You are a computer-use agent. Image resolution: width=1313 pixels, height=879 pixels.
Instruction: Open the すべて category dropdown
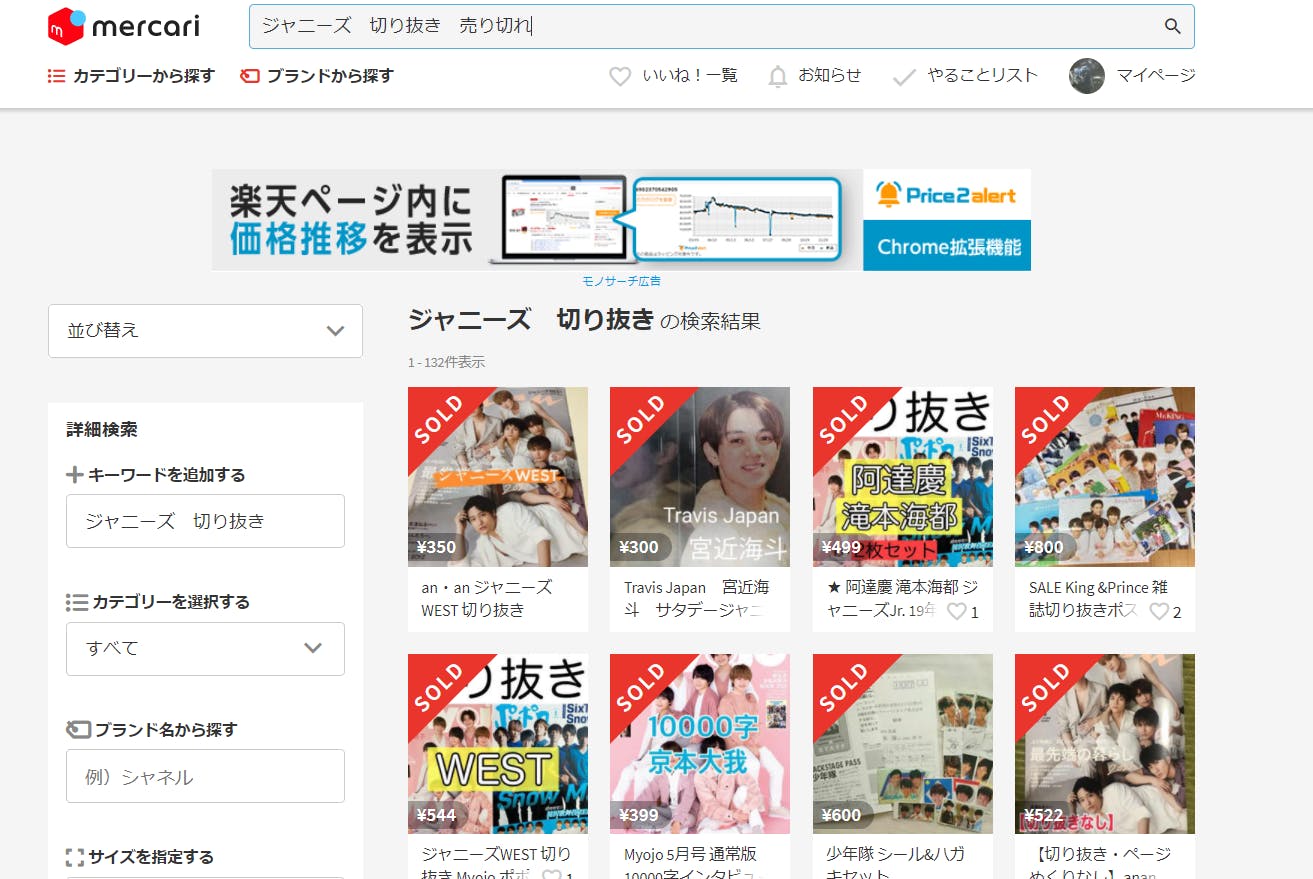pyautogui.click(x=205, y=648)
